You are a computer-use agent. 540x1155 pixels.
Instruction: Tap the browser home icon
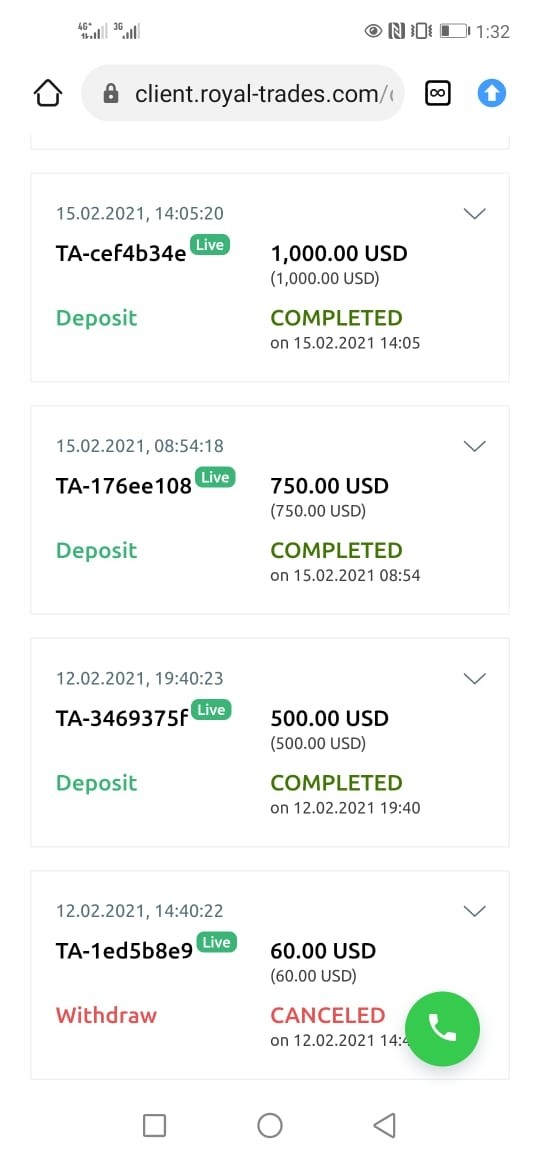[x=48, y=94]
